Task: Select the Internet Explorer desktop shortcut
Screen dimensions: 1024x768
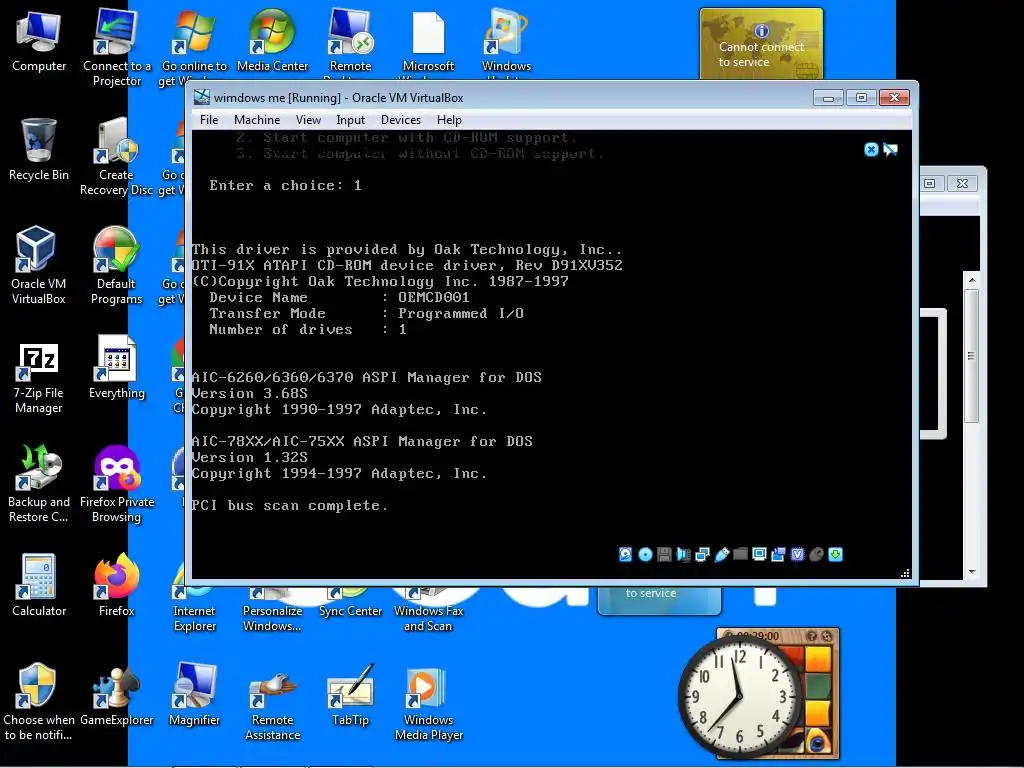Action: coord(194,609)
